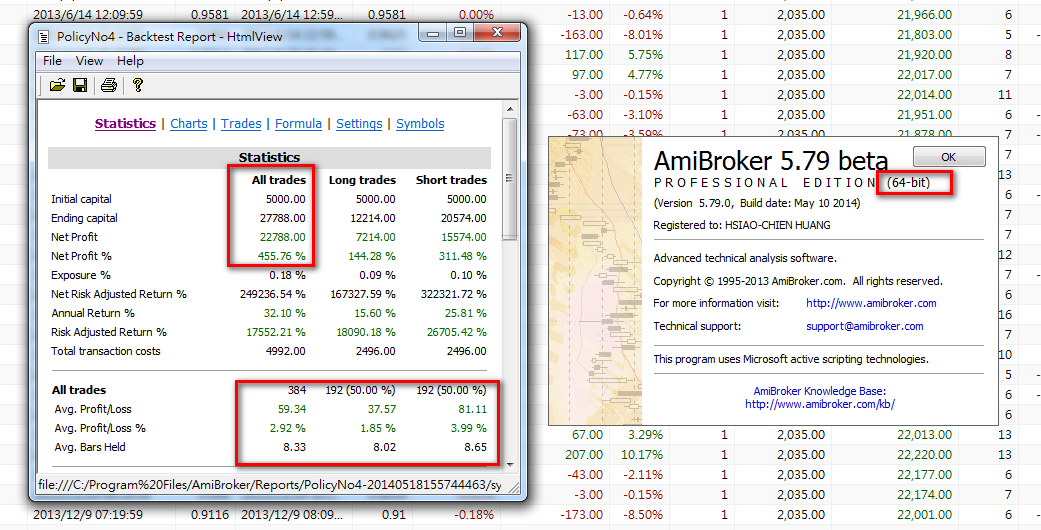Click the report scrollbar down arrow
1041x530 pixels.
click(510, 465)
